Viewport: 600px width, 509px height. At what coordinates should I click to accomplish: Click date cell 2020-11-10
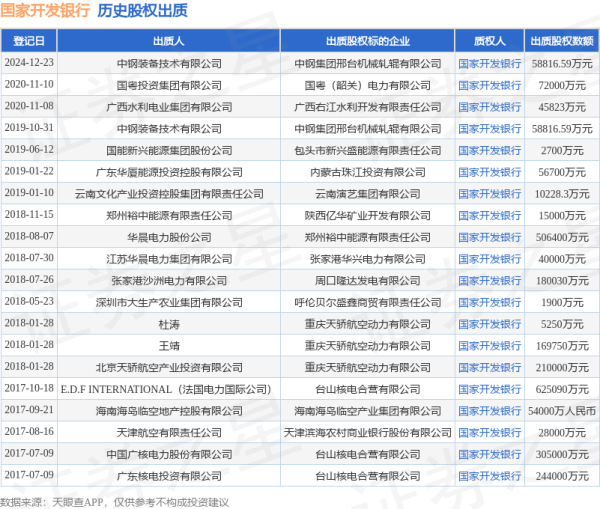click(29, 84)
